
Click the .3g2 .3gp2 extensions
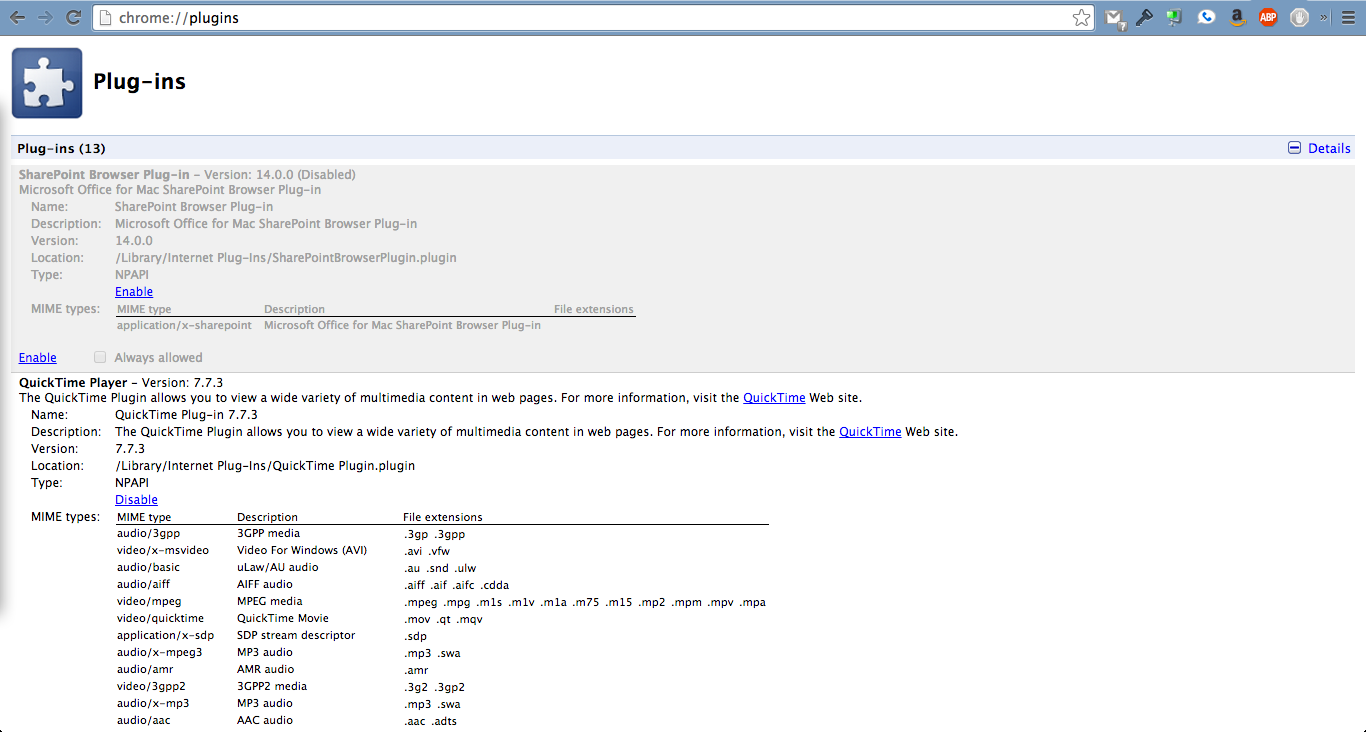click(x=434, y=687)
